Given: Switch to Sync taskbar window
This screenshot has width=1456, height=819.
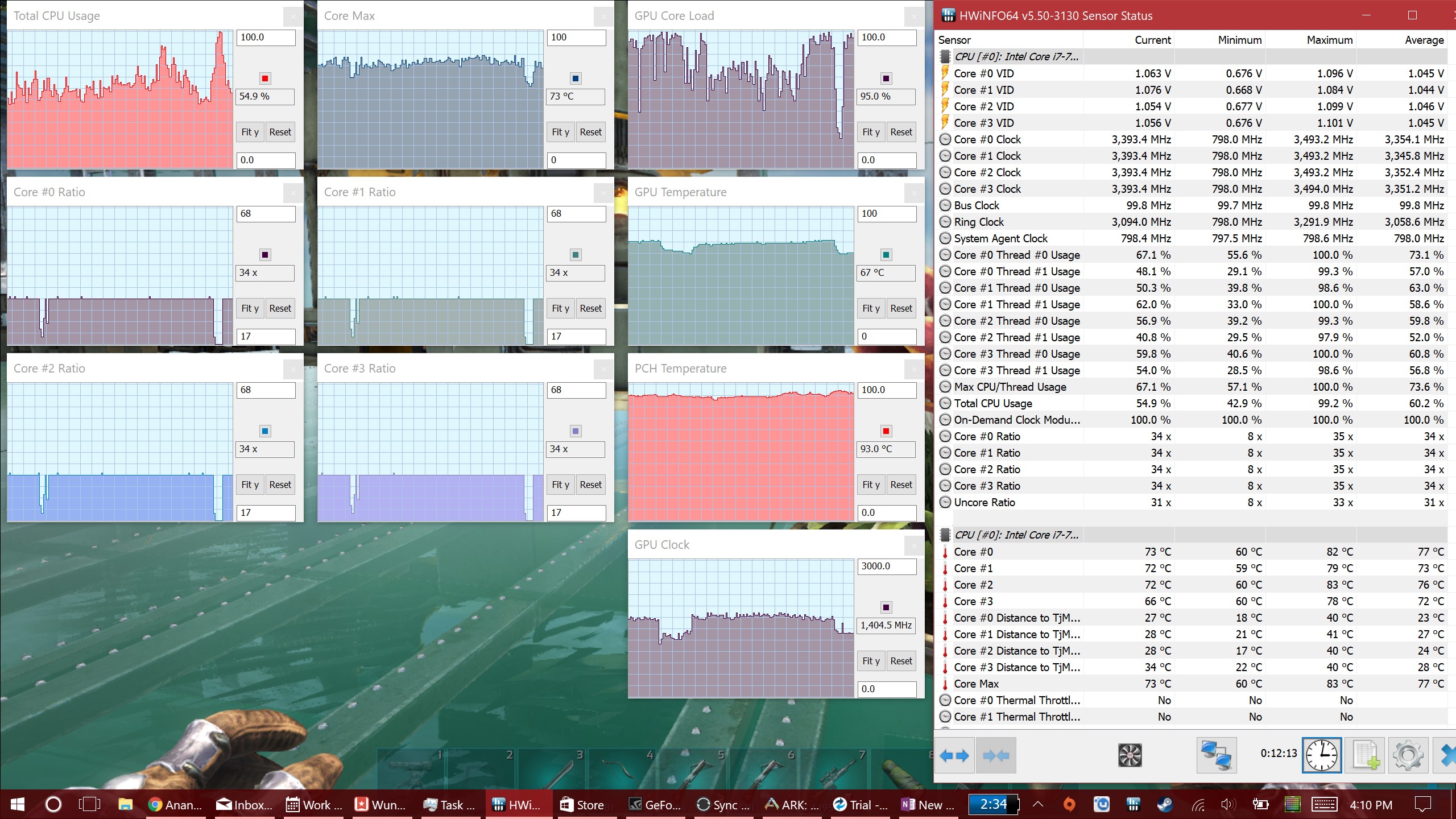Looking at the screenshot, I should (723, 804).
